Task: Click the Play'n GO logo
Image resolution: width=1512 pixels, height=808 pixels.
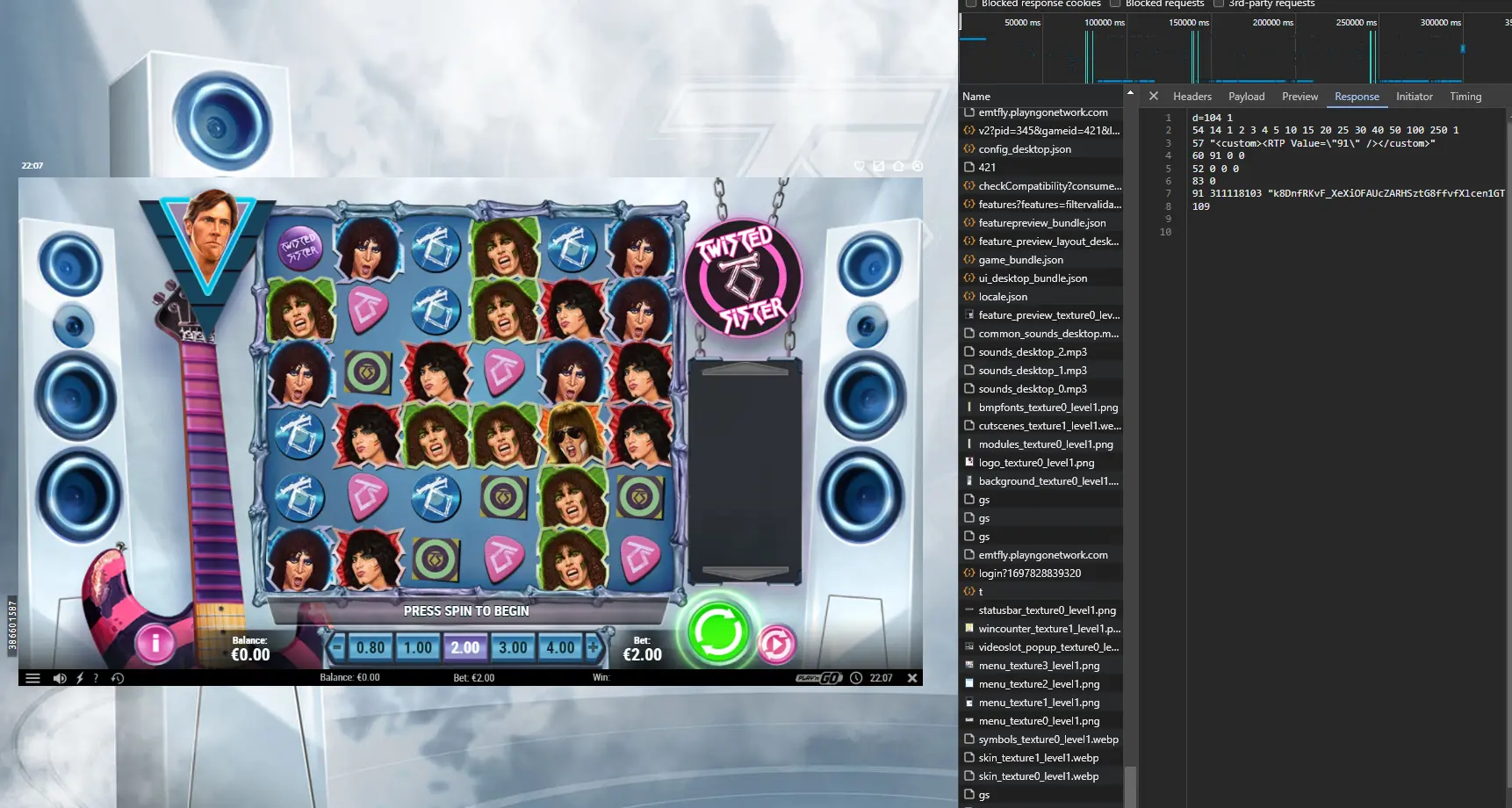Action: pyautogui.click(x=819, y=678)
